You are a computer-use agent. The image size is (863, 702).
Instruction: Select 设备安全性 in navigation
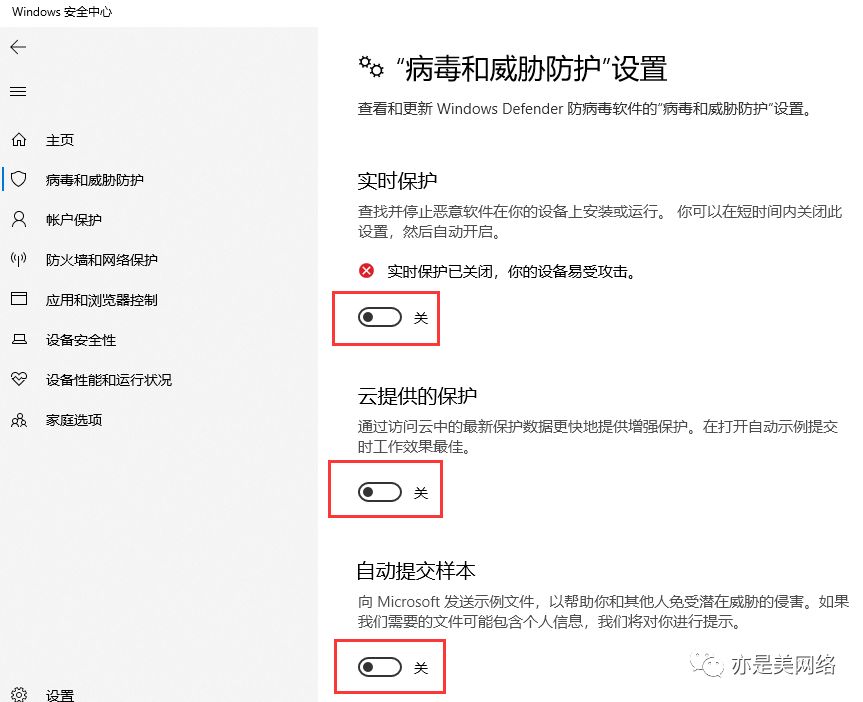coord(81,340)
